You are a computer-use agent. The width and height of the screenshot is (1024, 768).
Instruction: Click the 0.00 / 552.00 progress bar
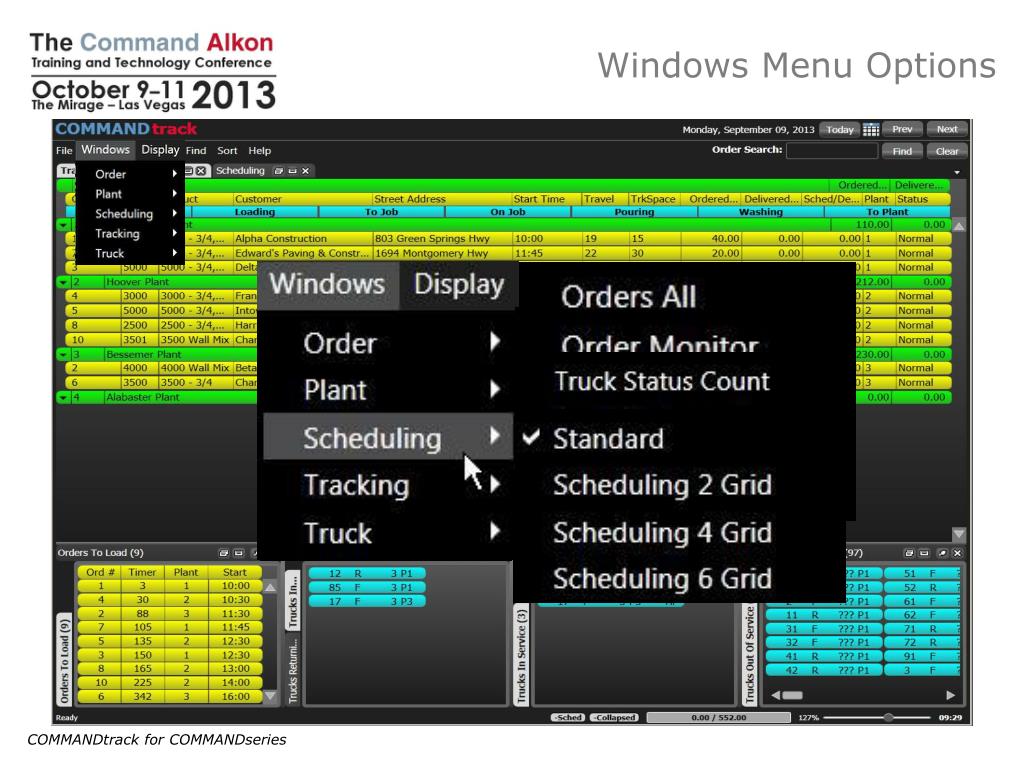(x=718, y=717)
